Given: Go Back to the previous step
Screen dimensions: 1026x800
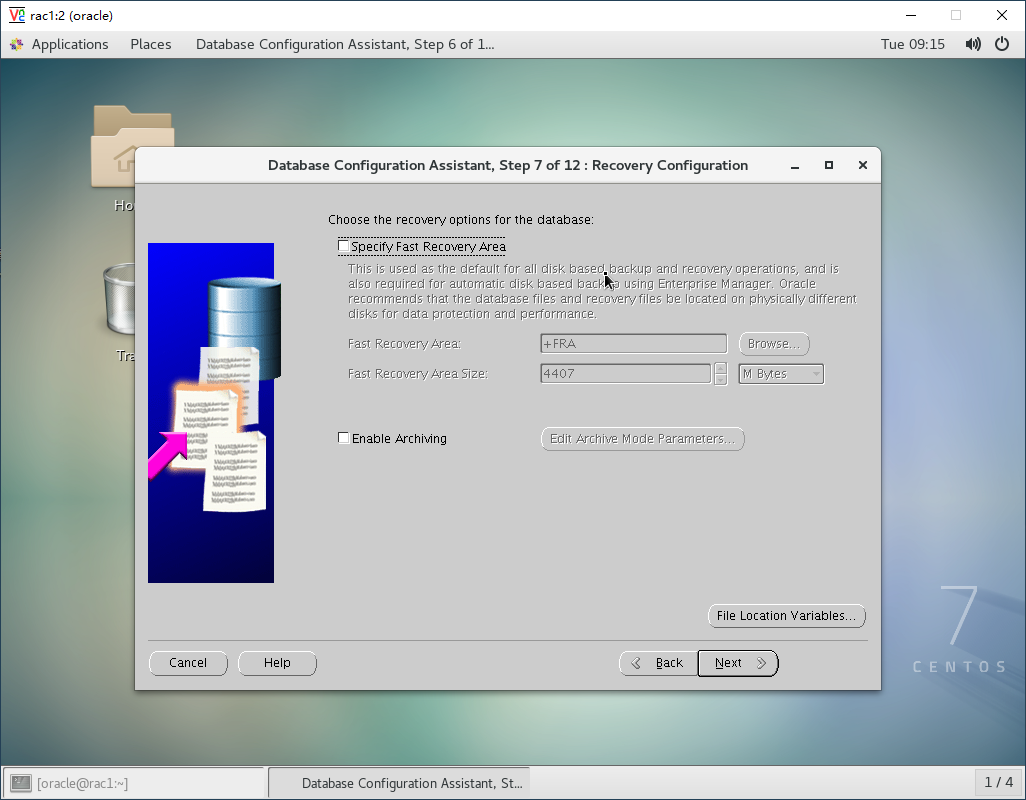Looking at the screenshot, I should click(658, 663).
